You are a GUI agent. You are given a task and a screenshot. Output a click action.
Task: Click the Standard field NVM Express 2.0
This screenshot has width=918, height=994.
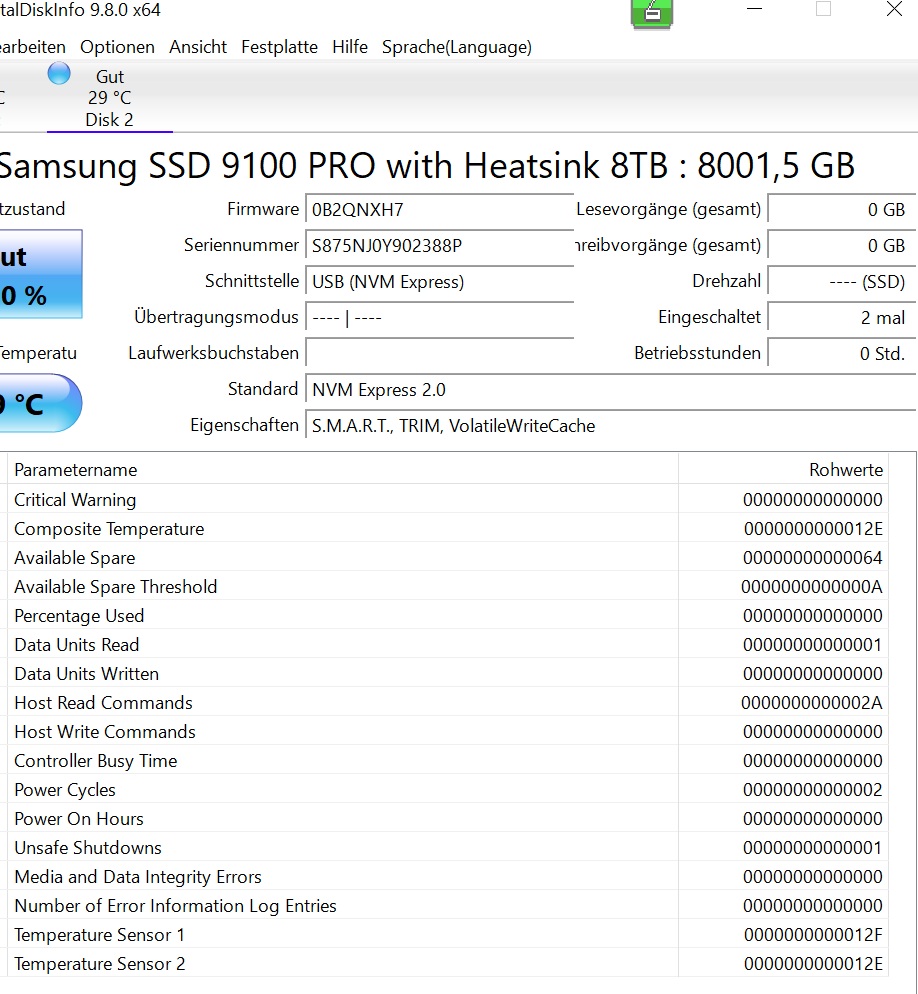[611, 389]
